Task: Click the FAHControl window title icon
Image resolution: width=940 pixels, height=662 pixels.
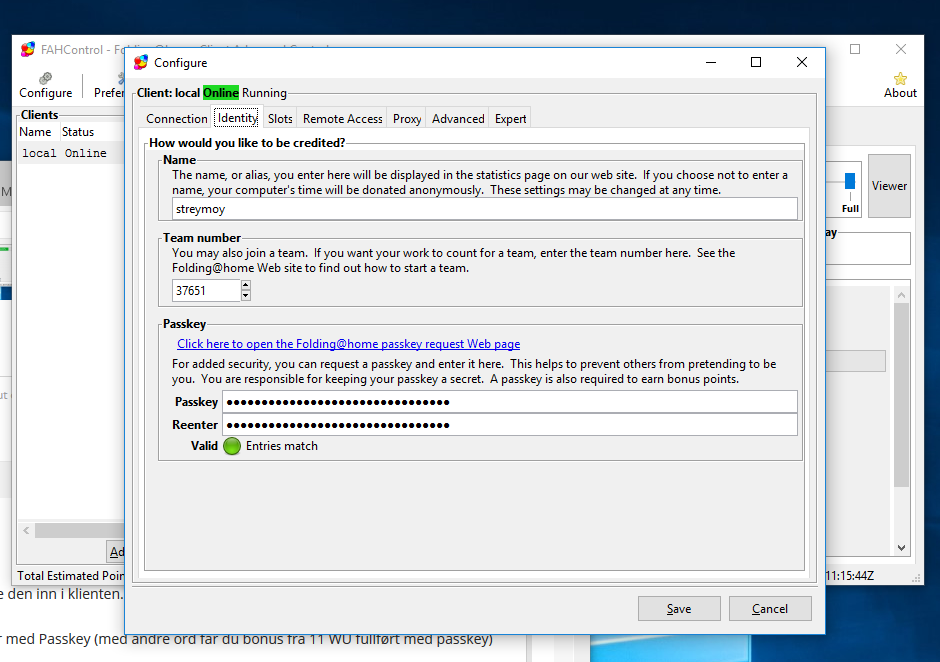Action: click(28, 49)
